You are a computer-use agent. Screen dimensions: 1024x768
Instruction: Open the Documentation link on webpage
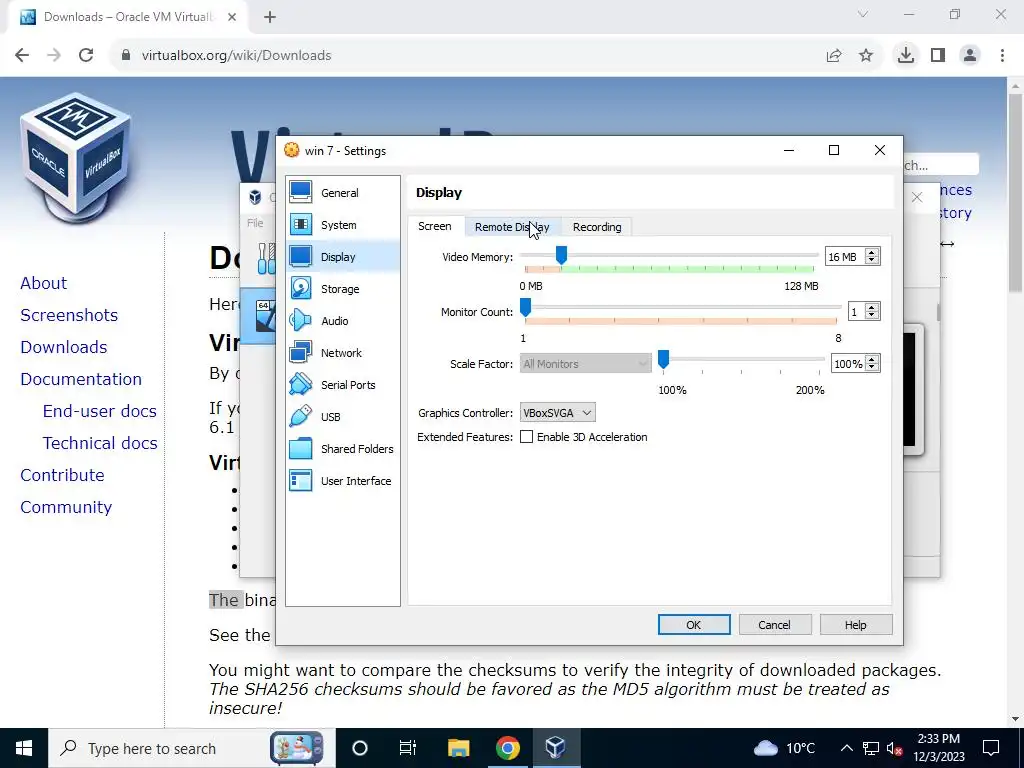81,379
